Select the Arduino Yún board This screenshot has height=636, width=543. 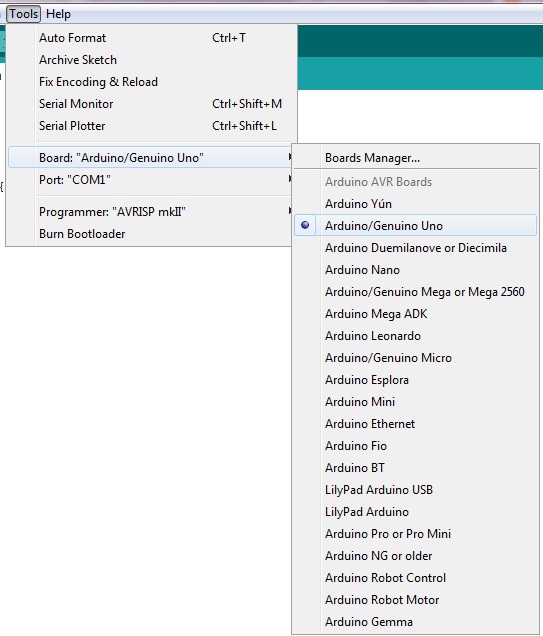click(415, 204)
